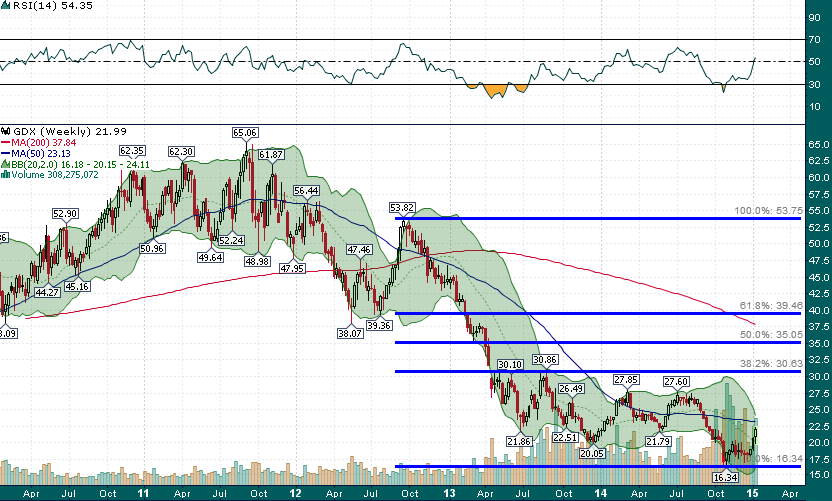Select the 50.0%: 35.05 Fibonacci label

(770, 335)
